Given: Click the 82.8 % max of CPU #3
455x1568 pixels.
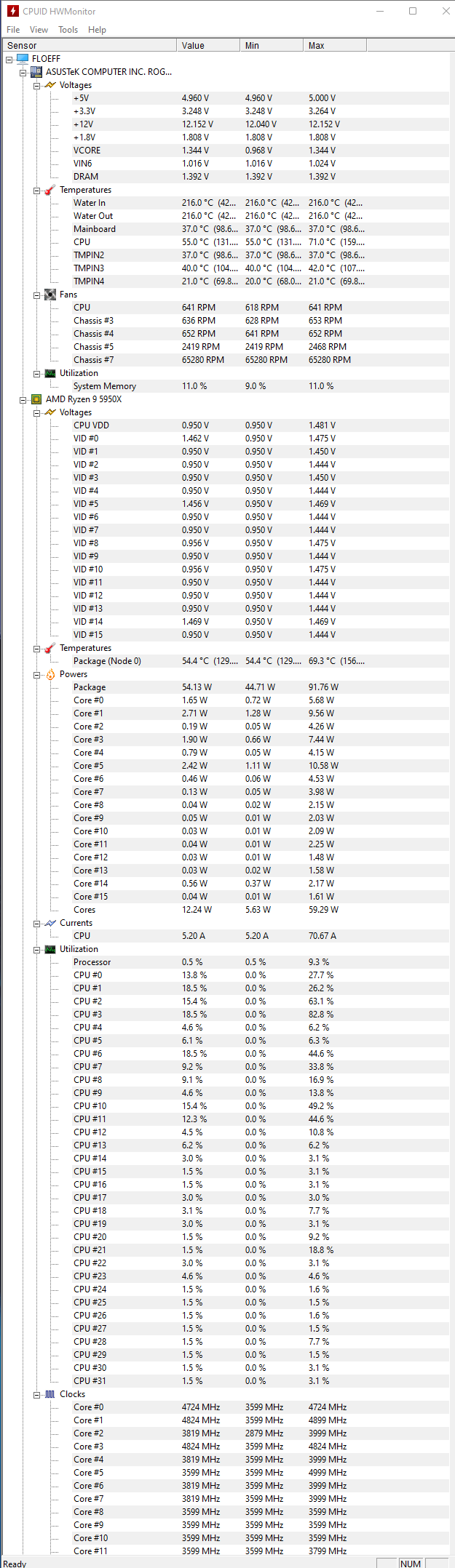Looking at the screenshot, I should [x=321, y=1014].
